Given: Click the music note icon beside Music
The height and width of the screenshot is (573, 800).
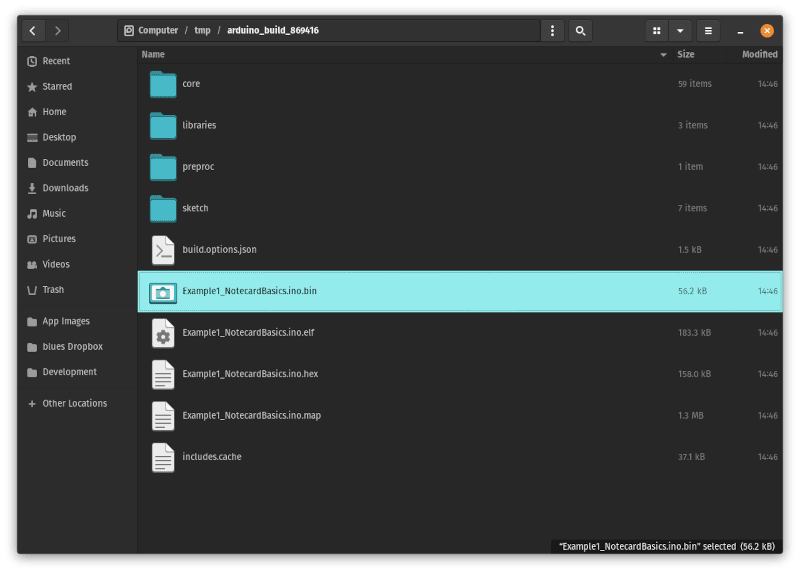Looking at the screenshot, I should coord(32,213).
